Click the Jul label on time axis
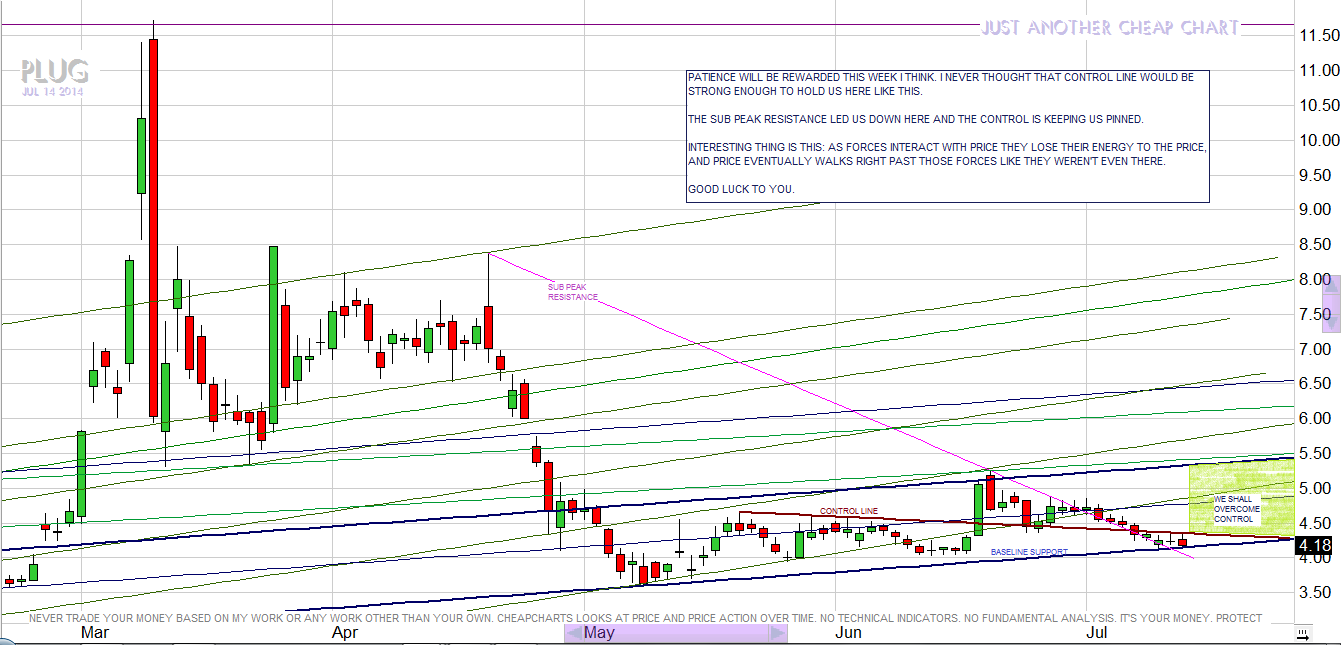1341x645 pixels. (x=1097, y=633)
